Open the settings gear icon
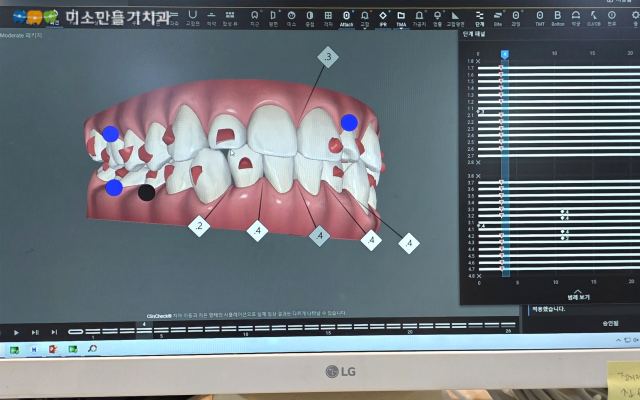The height and width of the screenshot is (400, 640). click(x=635, y=17)
